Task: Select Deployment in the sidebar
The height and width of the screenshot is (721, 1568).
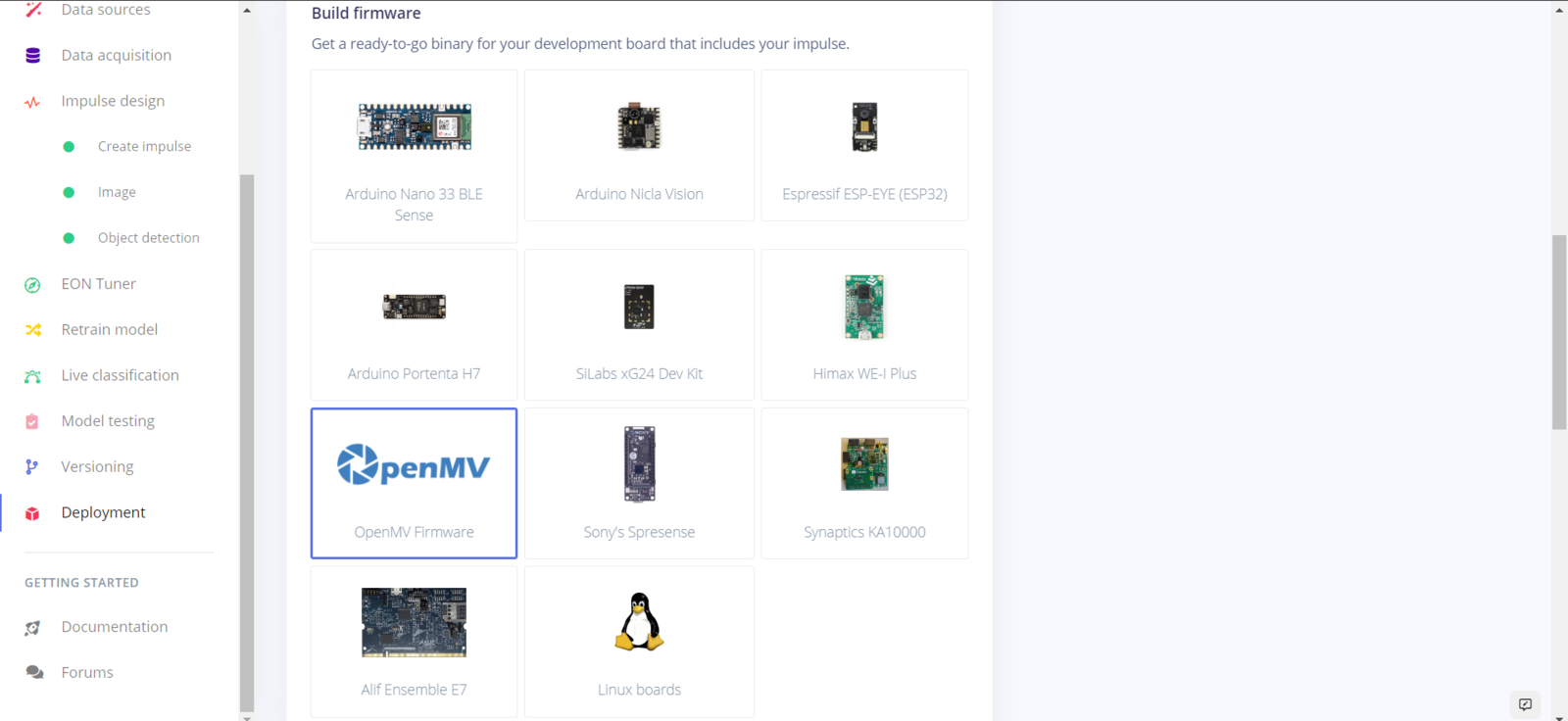Action: pos(103,512)
